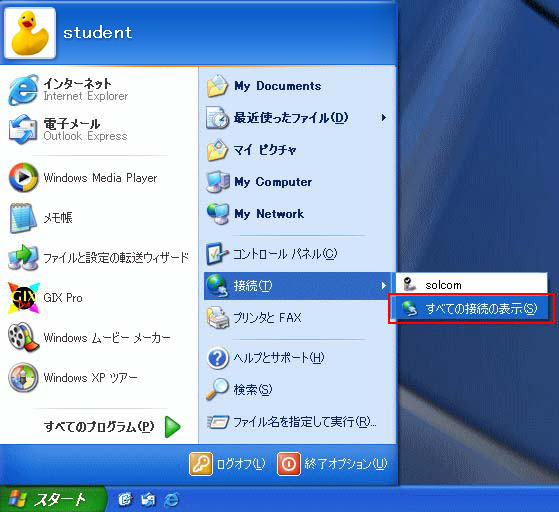Click the 電子メール label text
The width and height of the screenshot is (559, 512).
coord(72,124)
